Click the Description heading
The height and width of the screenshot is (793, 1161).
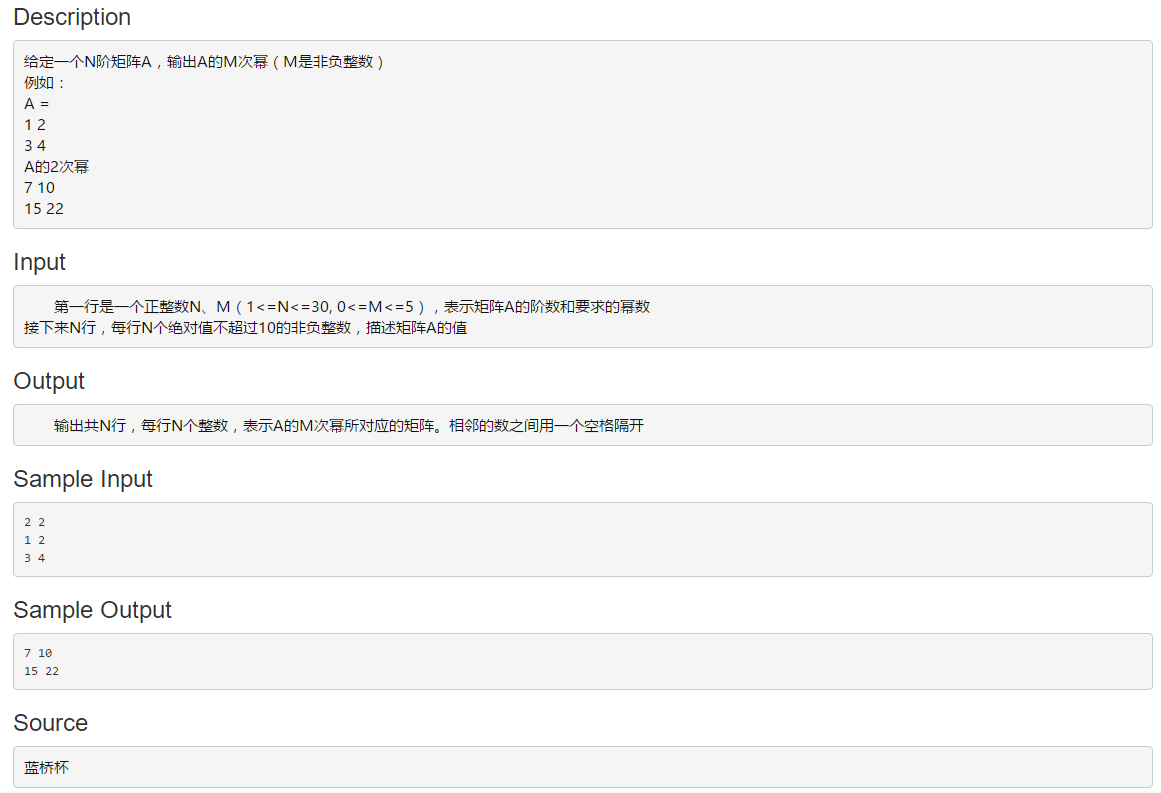click(x=72, y=17)
